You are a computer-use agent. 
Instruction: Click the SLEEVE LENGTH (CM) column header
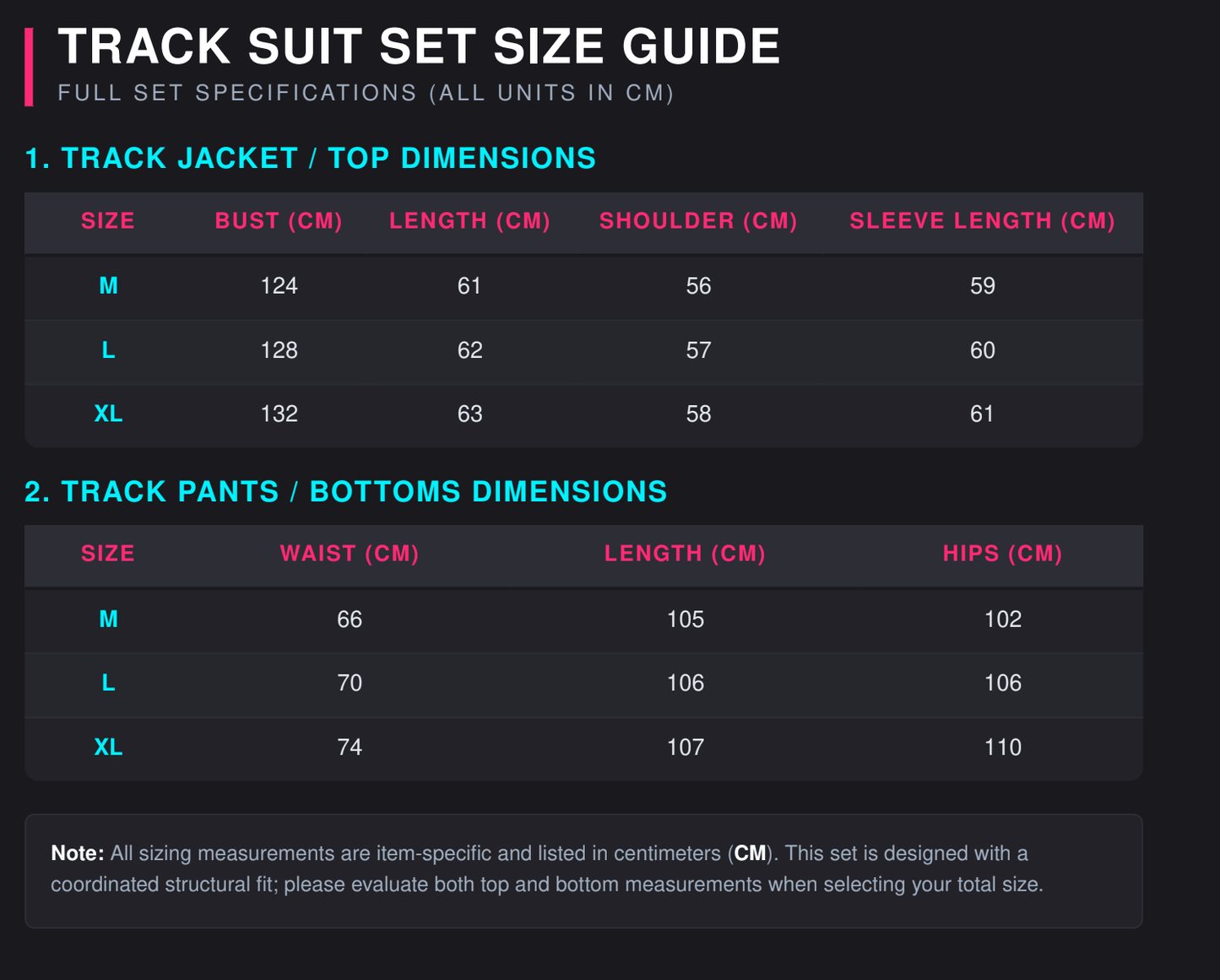tap(982, 221)
